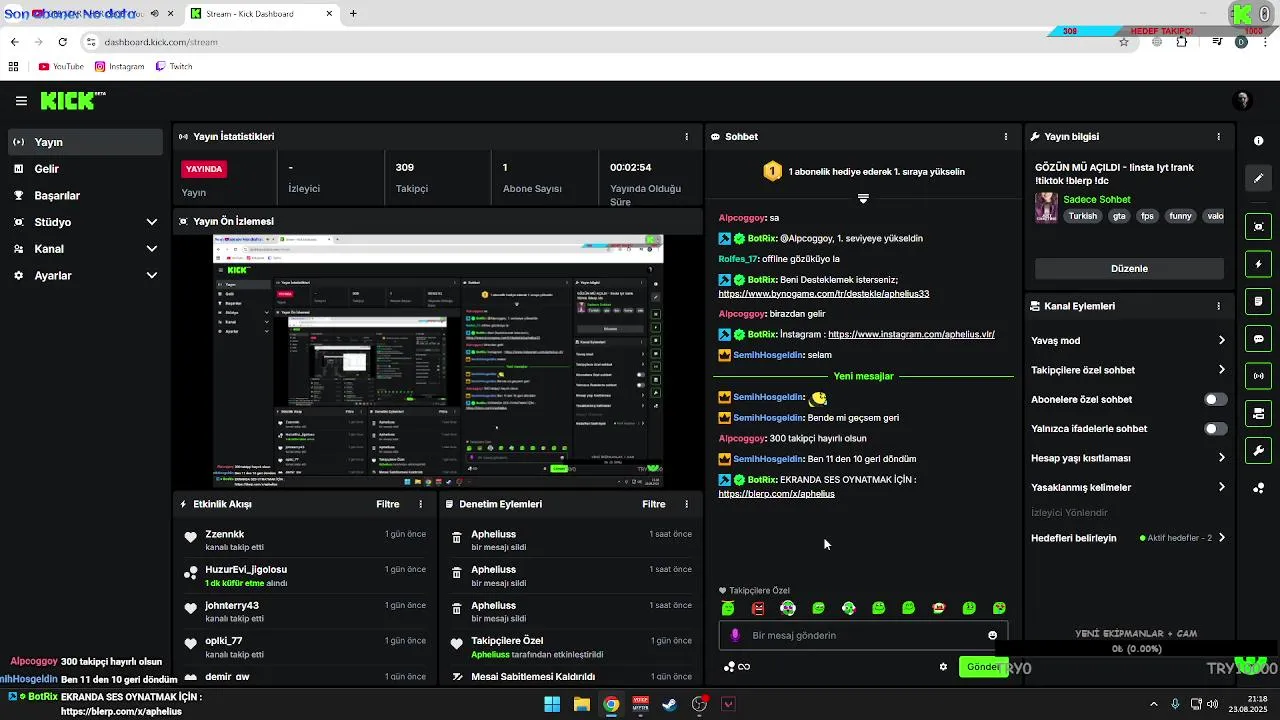This screenshot has height=720, width=1280.
Task: Open the YouTube bookmark
Action: 61,67
